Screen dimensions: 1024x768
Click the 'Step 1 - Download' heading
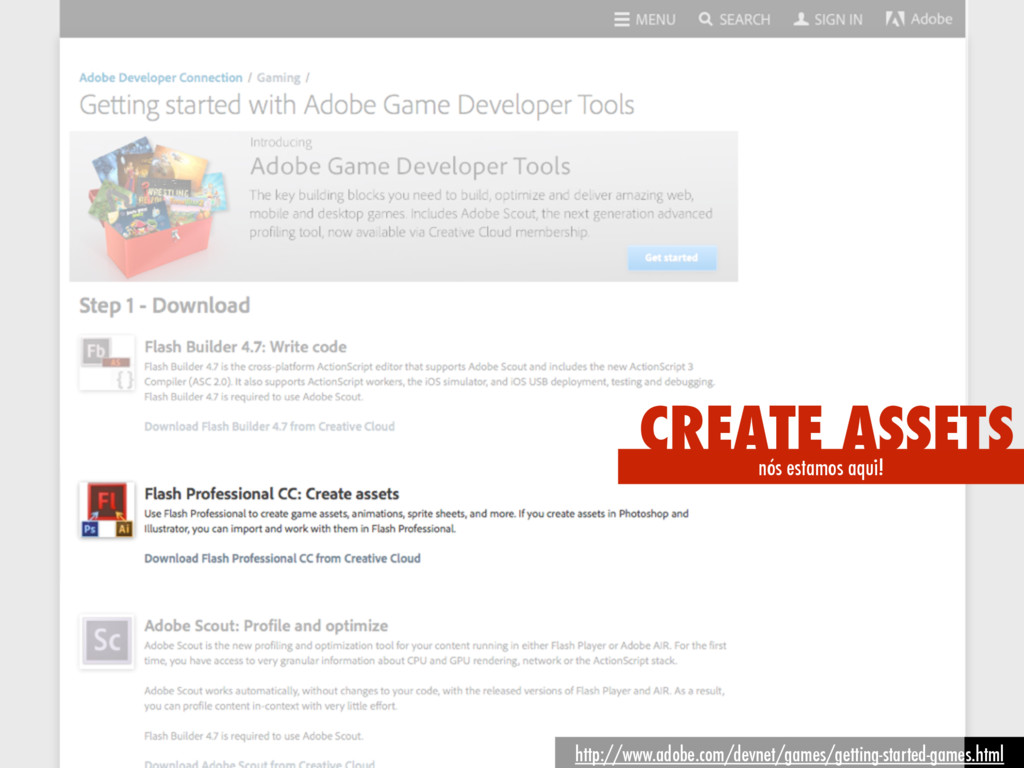click(165, 306)
